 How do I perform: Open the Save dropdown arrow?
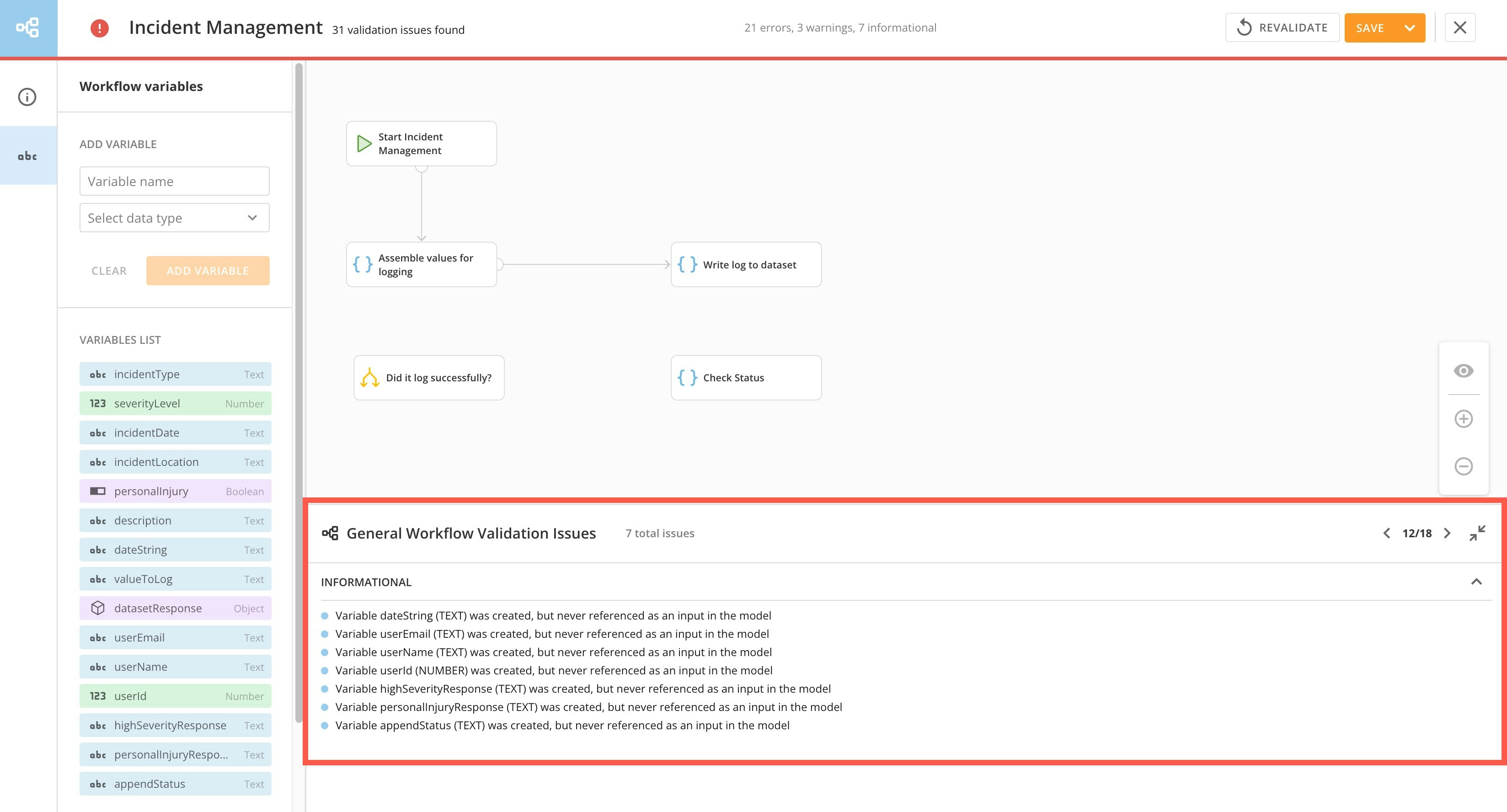pyautogui.click(x=1410, y=27)
